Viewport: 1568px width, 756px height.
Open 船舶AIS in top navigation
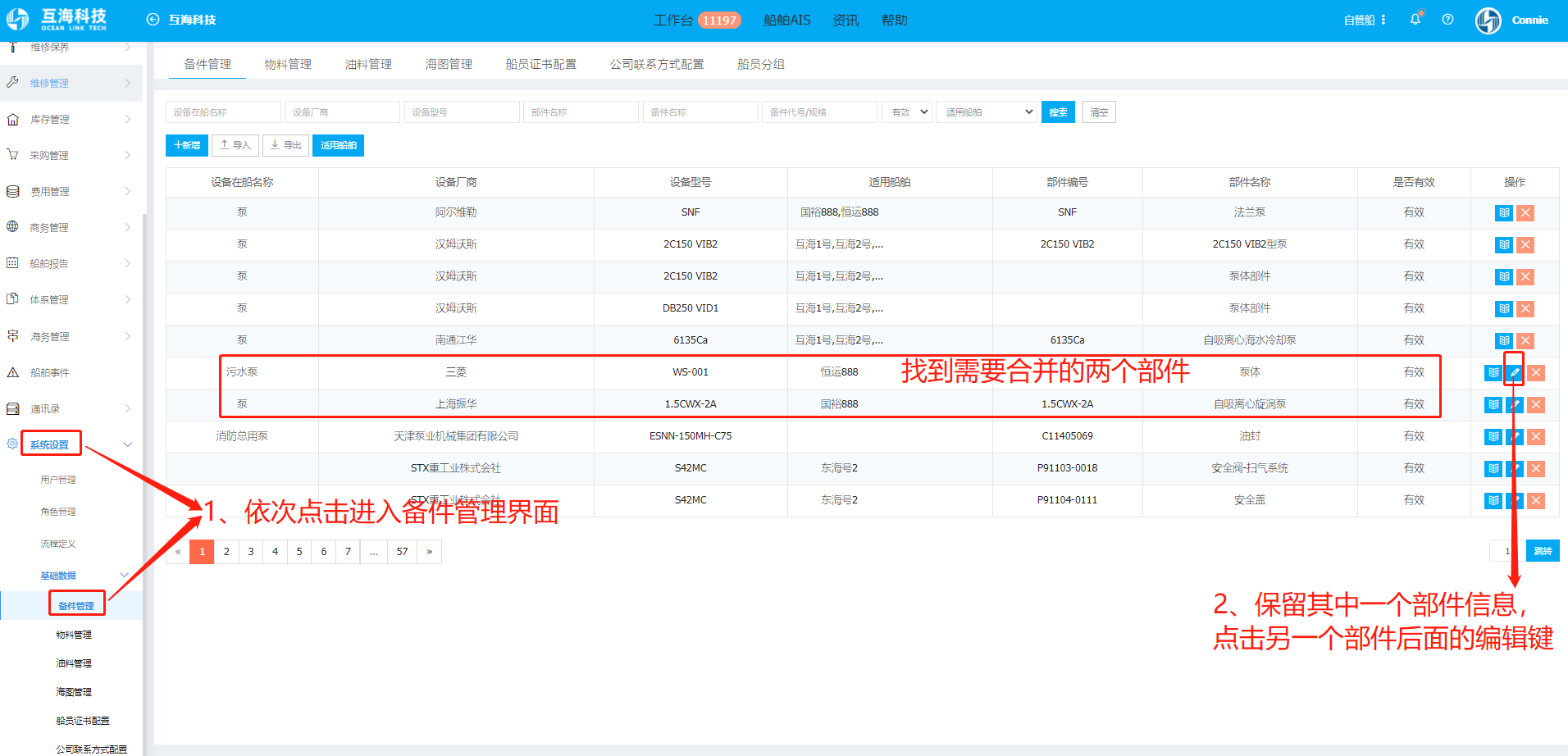click(786, 20)
